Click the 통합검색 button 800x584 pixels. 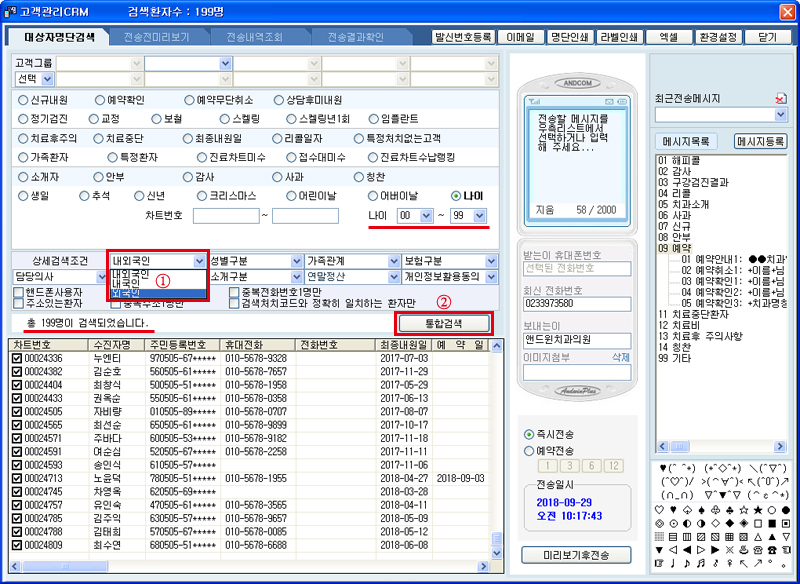[x=444, y=323]
